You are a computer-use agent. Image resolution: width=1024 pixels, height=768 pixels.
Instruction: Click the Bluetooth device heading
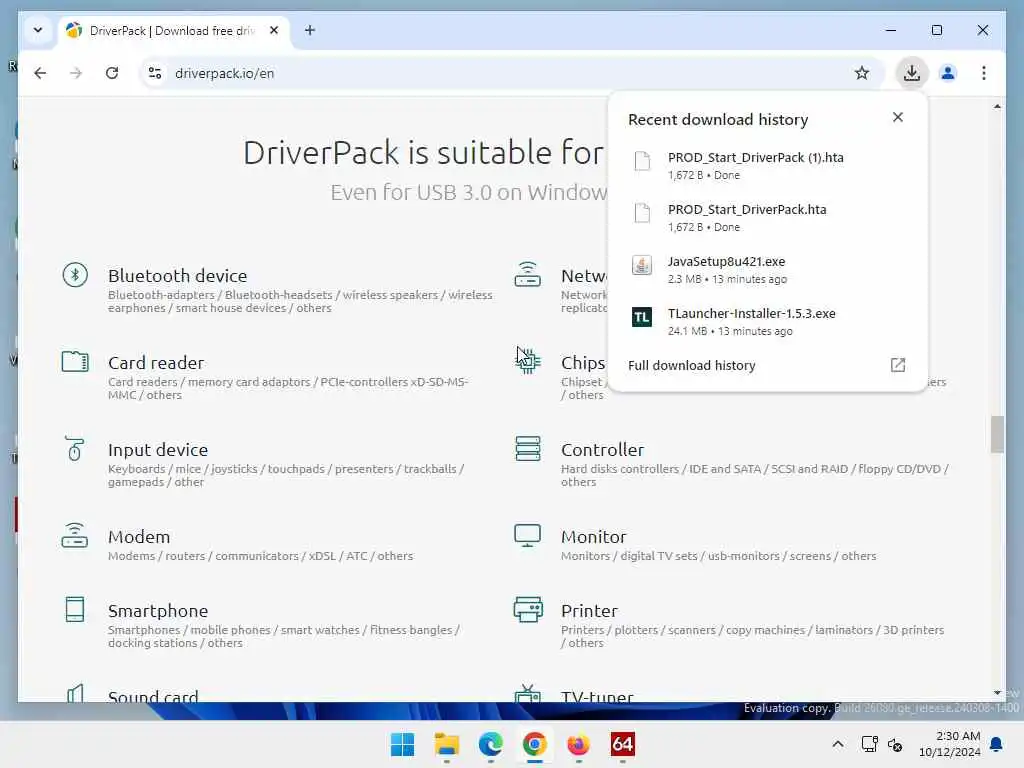pyautogui.click(x=178, y=276)
